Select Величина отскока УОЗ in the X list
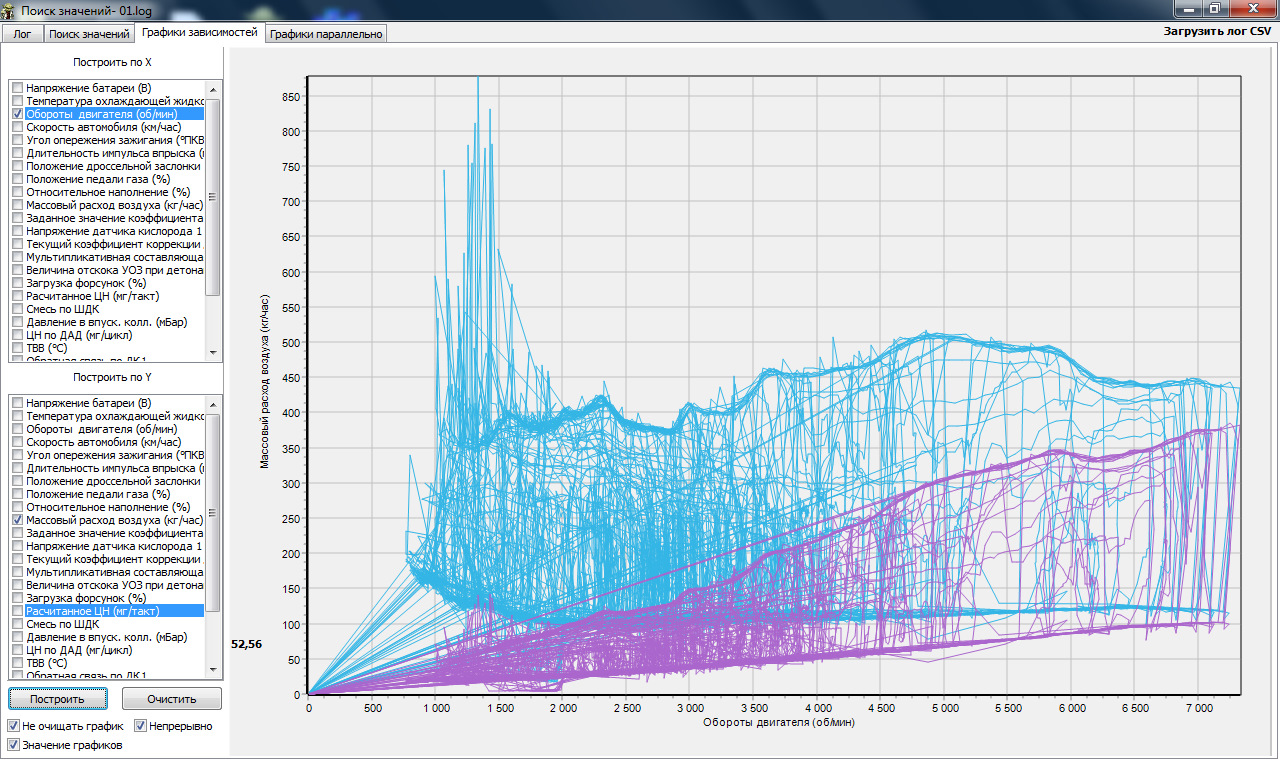Viewport: 1280px width, 760px height. coord(115,270)
